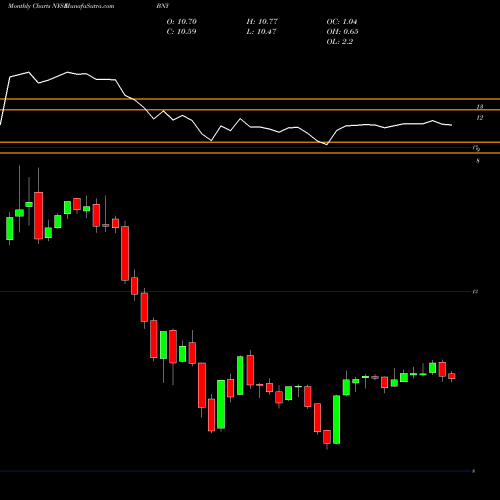Screen dimensions: 500x500
Task: Click the close price "C: 10.59"
Action: [x=181, y=32]
